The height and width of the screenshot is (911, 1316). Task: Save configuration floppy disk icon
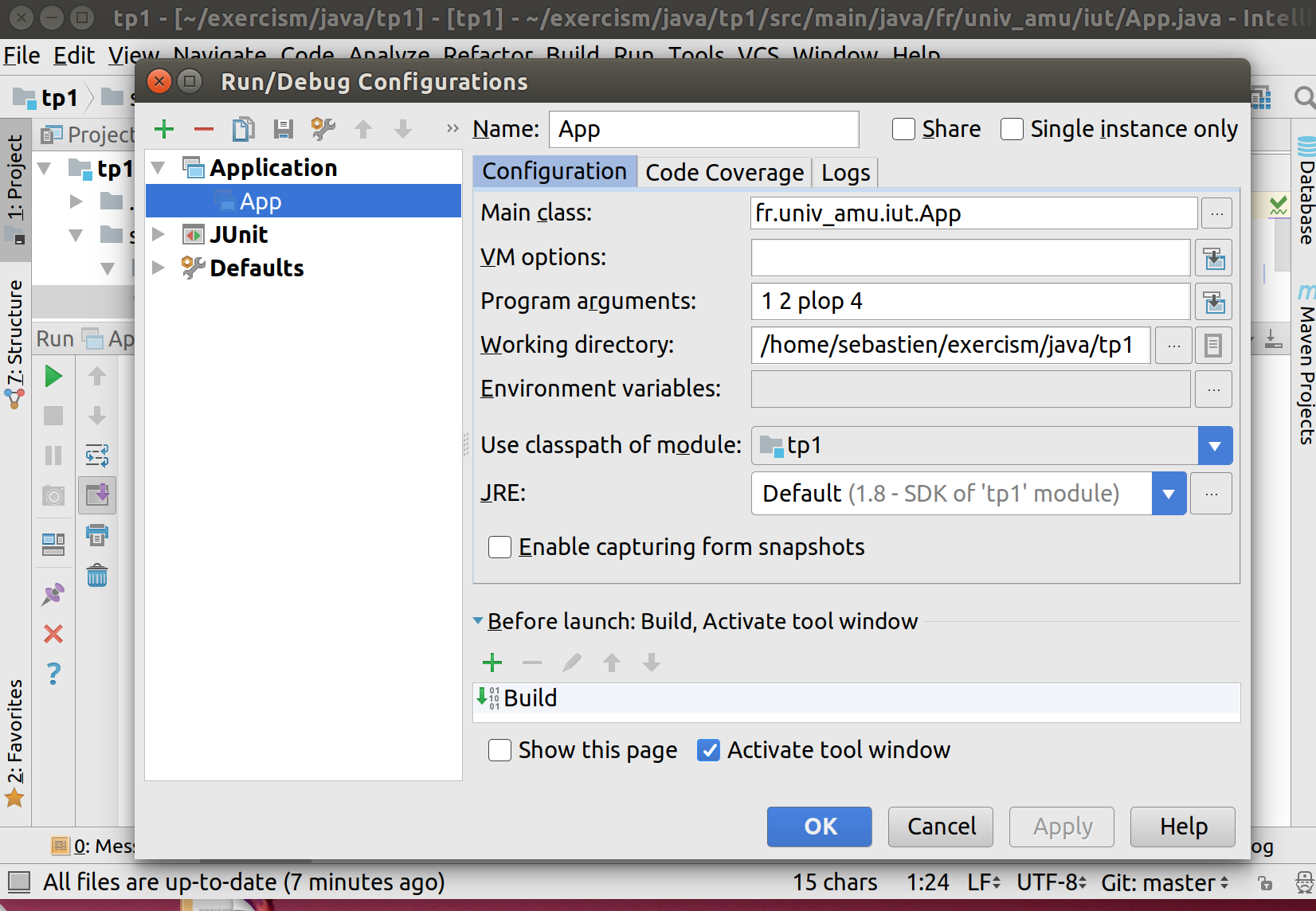(x=284, y=129)
